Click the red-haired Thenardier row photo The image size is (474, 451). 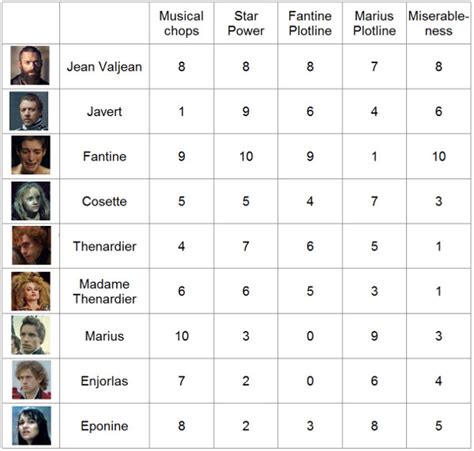[32, 245]
